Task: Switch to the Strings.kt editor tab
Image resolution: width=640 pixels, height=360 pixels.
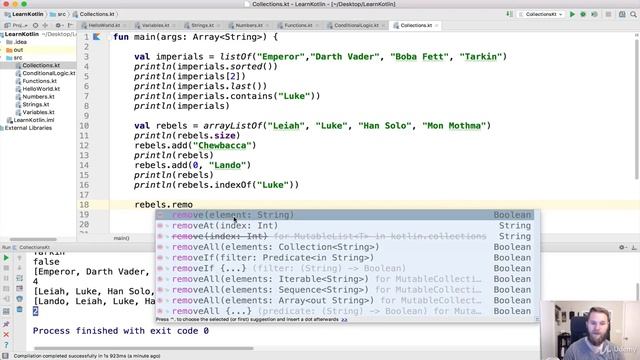Action: click(202, 25)
